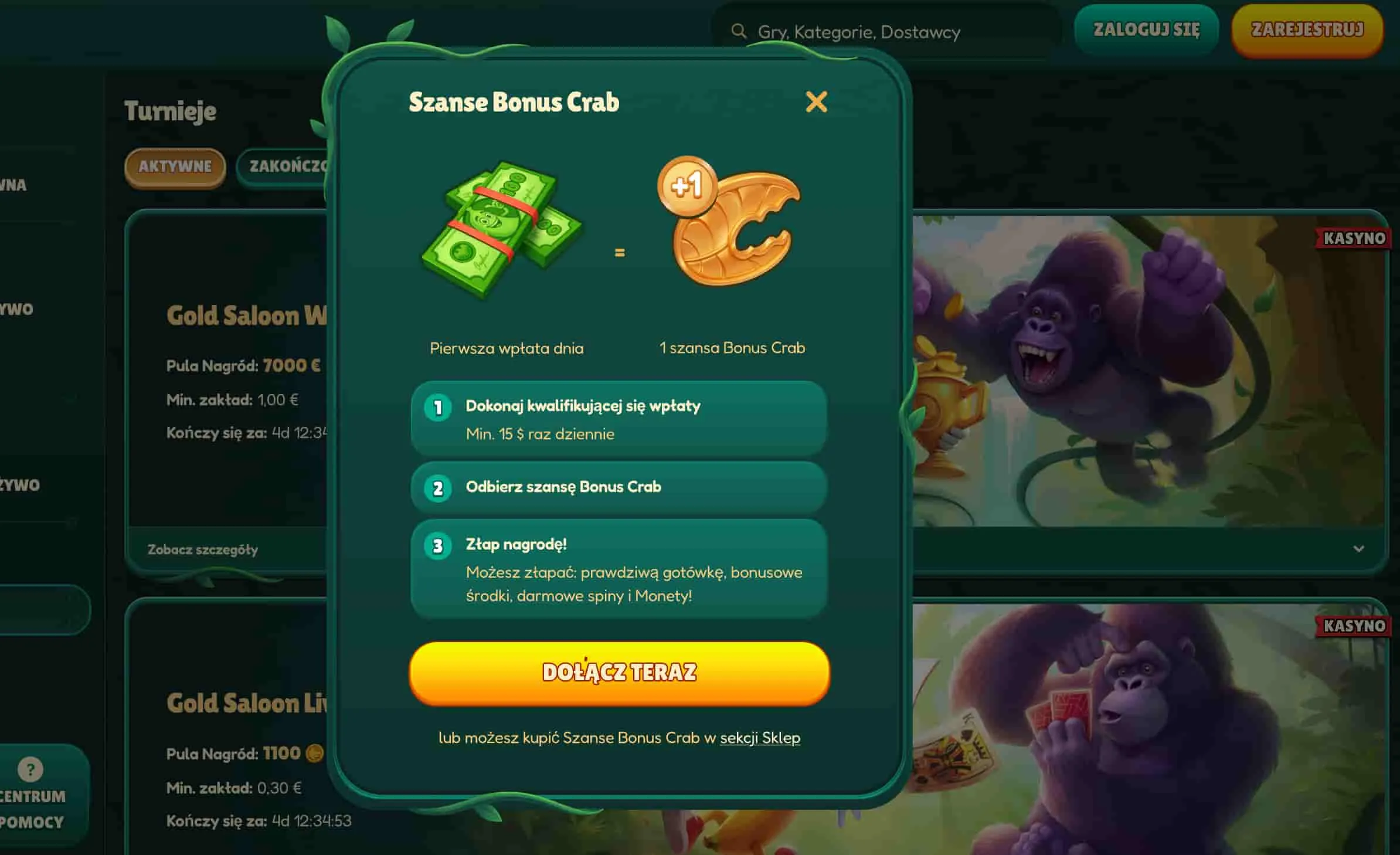Click the help question mark icon
The height and width of the screenshot is (855, 1400).
coord(30,769)
